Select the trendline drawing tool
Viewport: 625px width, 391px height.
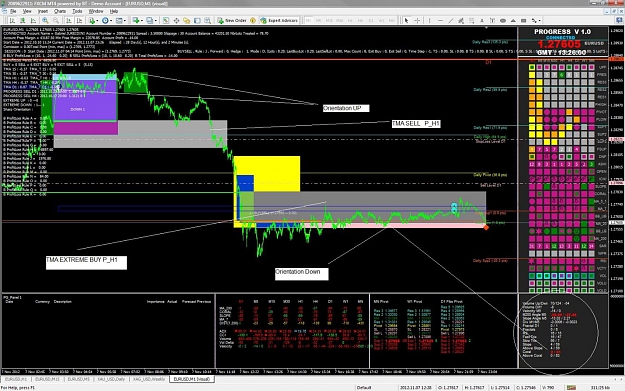450,20
